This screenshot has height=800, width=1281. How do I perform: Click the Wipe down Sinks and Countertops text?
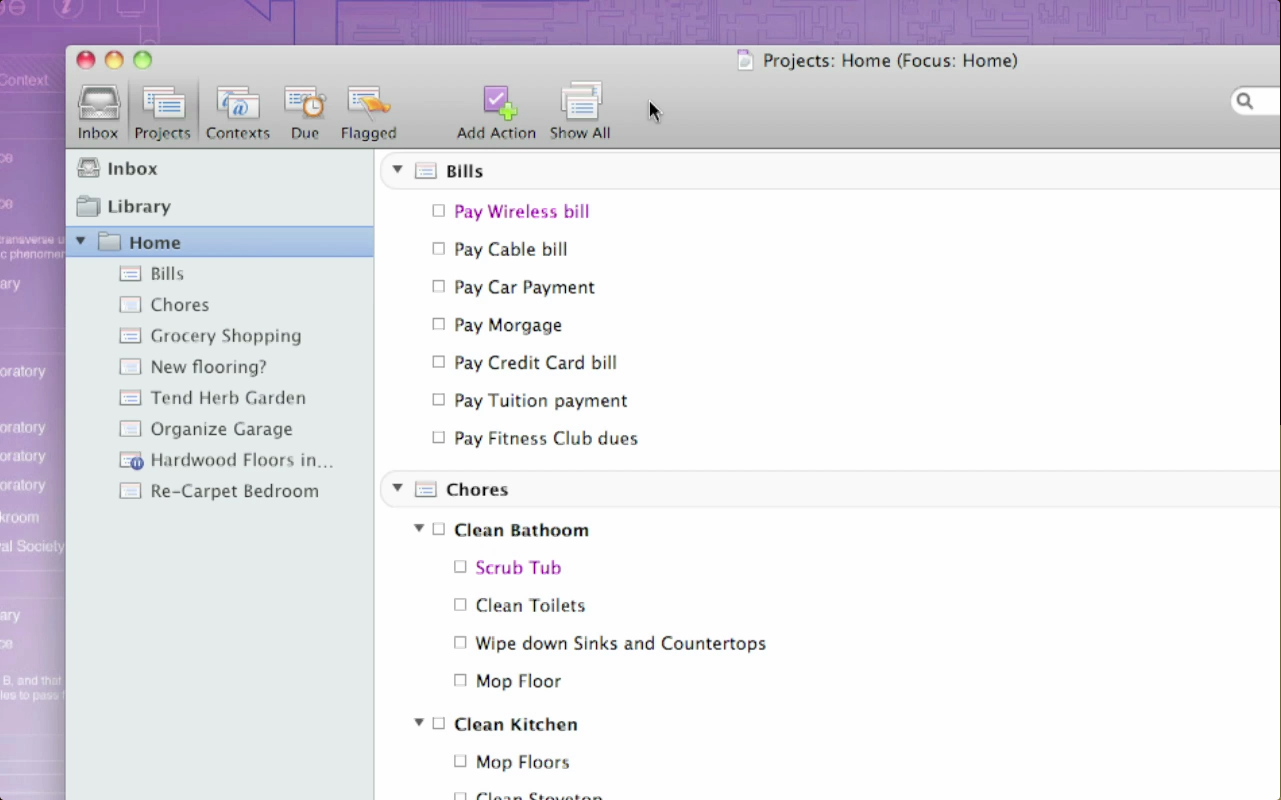[621, 644]
